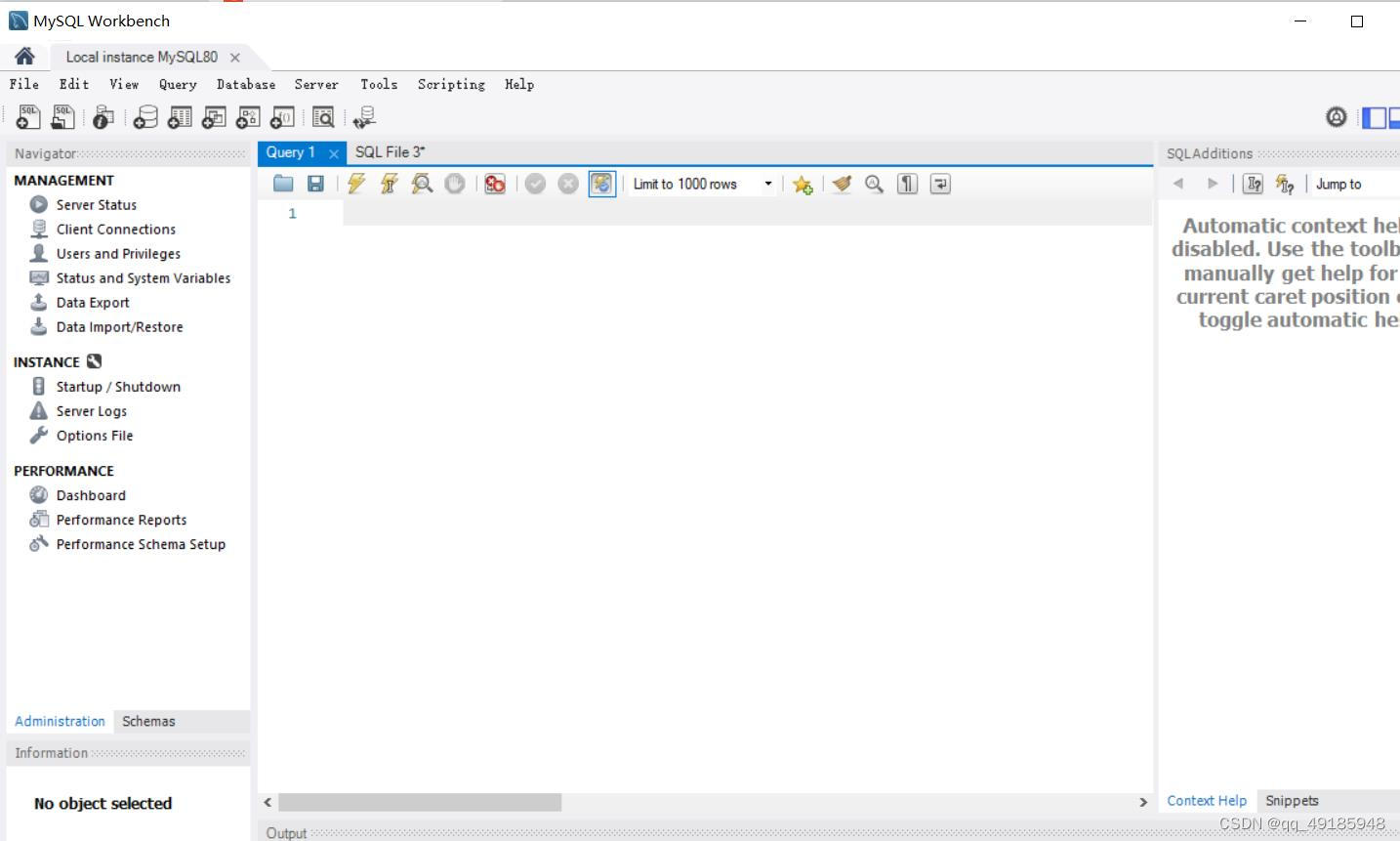Create a new SQL query tab
This screenshot has width=1400, height=841.
pos(27,116)
